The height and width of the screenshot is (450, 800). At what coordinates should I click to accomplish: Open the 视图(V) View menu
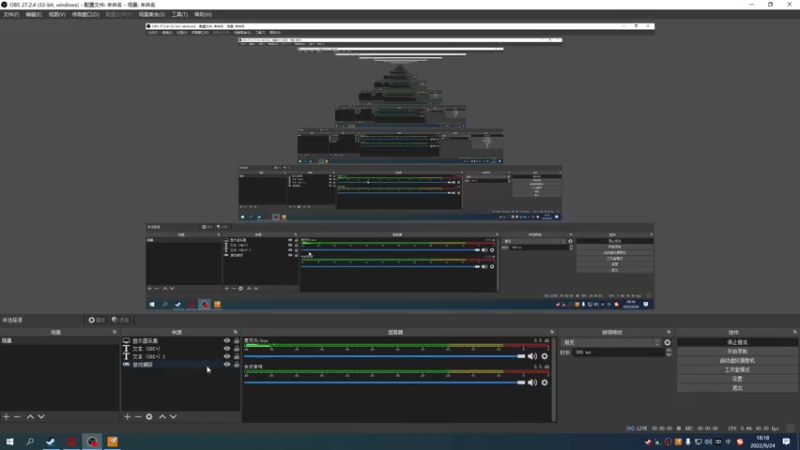(57, 14)
